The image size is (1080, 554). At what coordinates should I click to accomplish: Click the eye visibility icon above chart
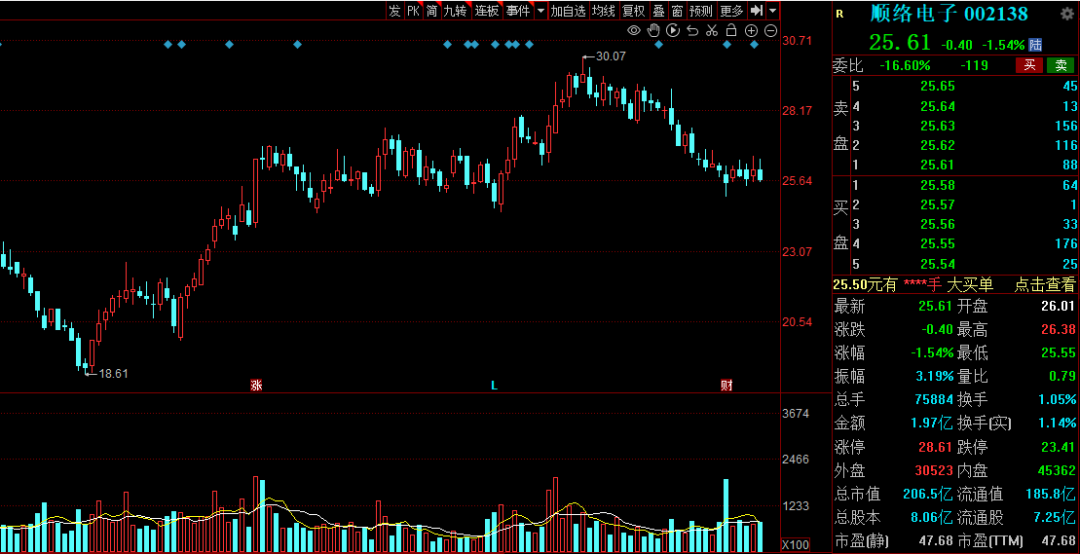[x=635, y=31]
